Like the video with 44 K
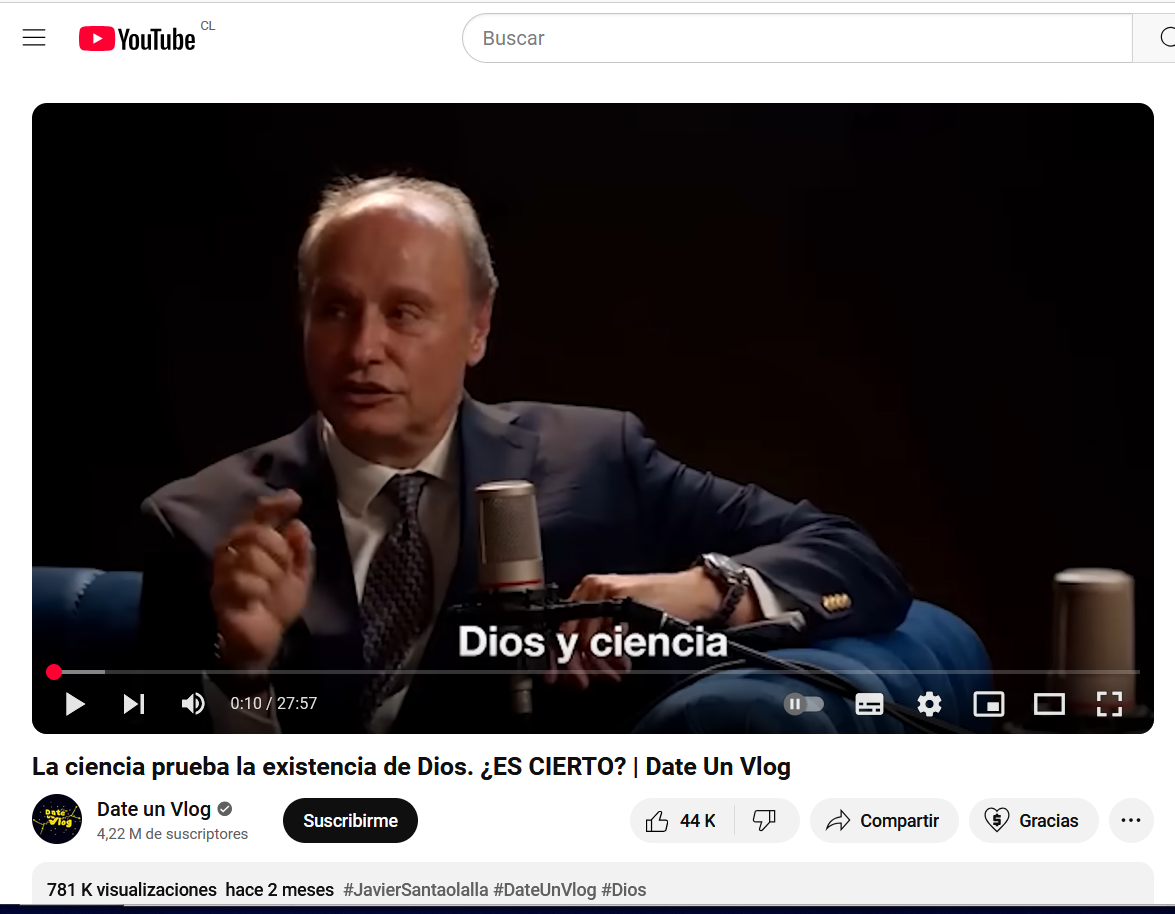 click(681, 821)
